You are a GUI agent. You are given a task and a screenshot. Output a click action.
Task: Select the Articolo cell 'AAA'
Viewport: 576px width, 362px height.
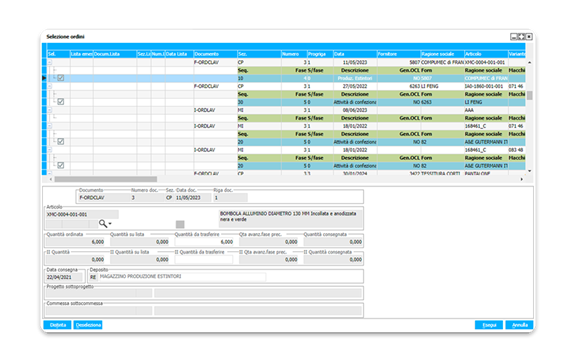[x=486, y=110]
